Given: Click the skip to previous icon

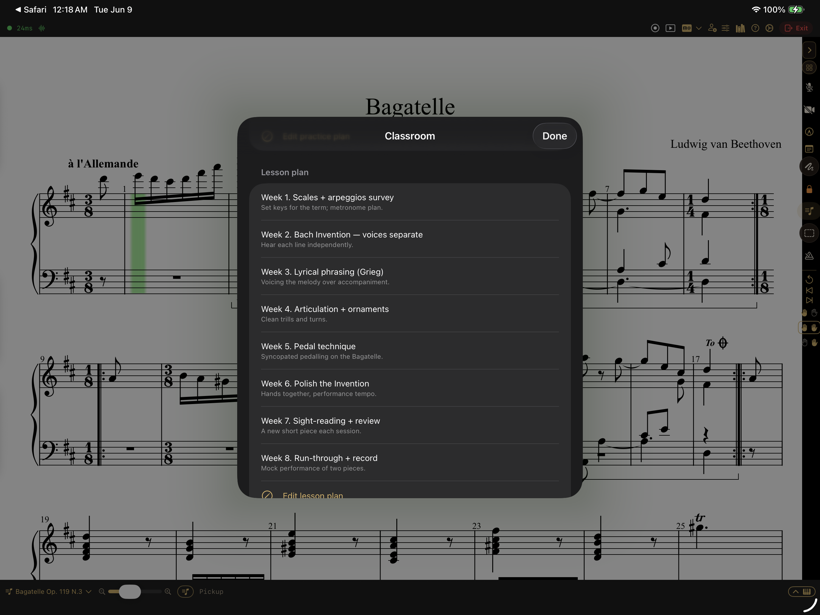Looking at the screenshot, I should (810, 290).
